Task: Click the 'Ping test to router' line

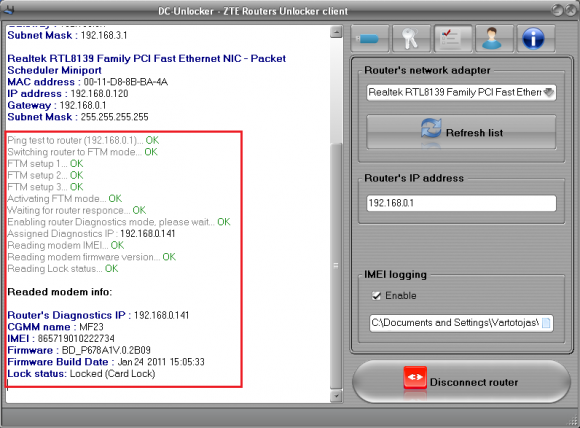Action: [x=83, y=140]
